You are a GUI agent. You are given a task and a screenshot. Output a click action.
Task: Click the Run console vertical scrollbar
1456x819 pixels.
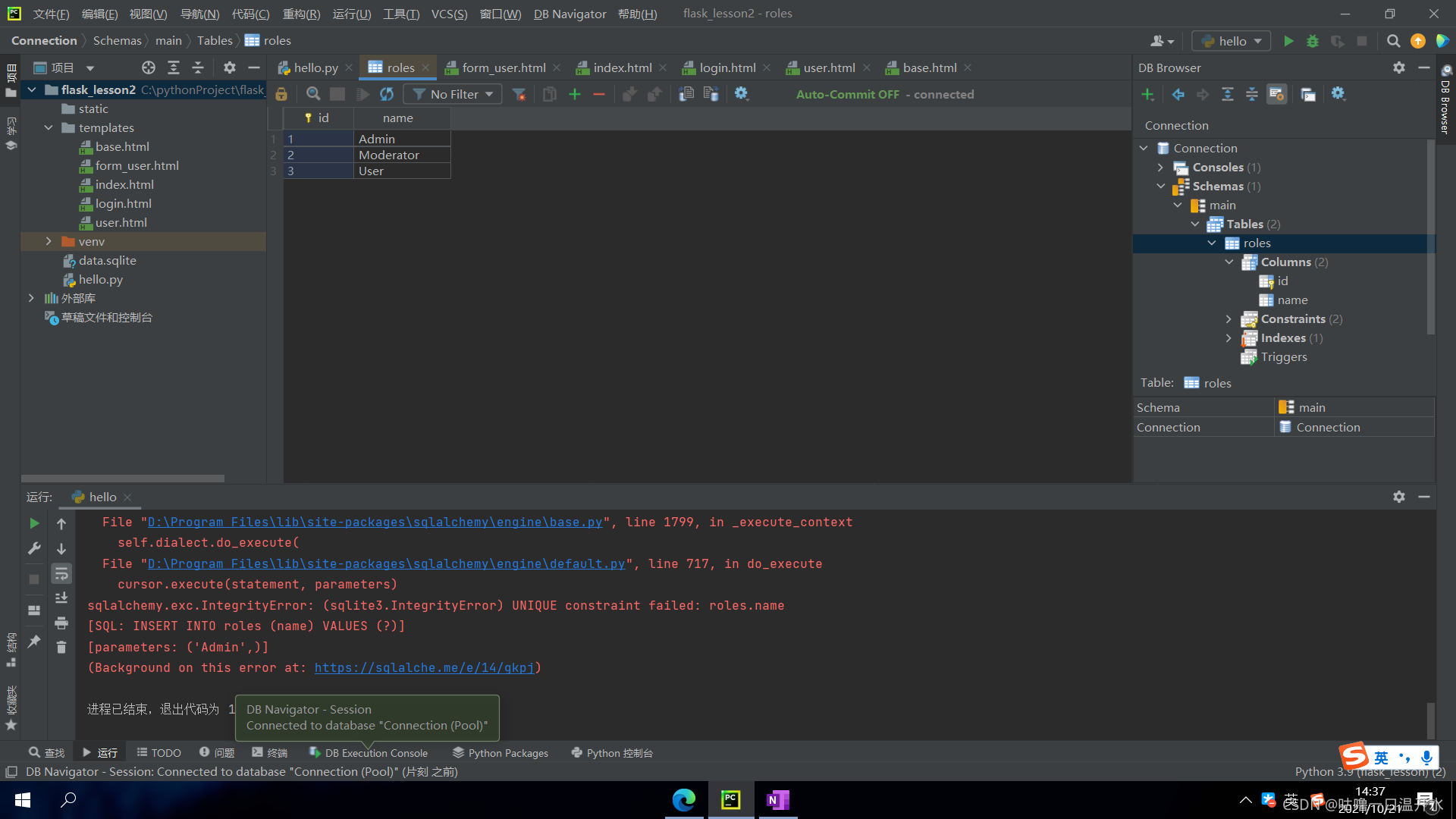click(x=1430, y=720)
